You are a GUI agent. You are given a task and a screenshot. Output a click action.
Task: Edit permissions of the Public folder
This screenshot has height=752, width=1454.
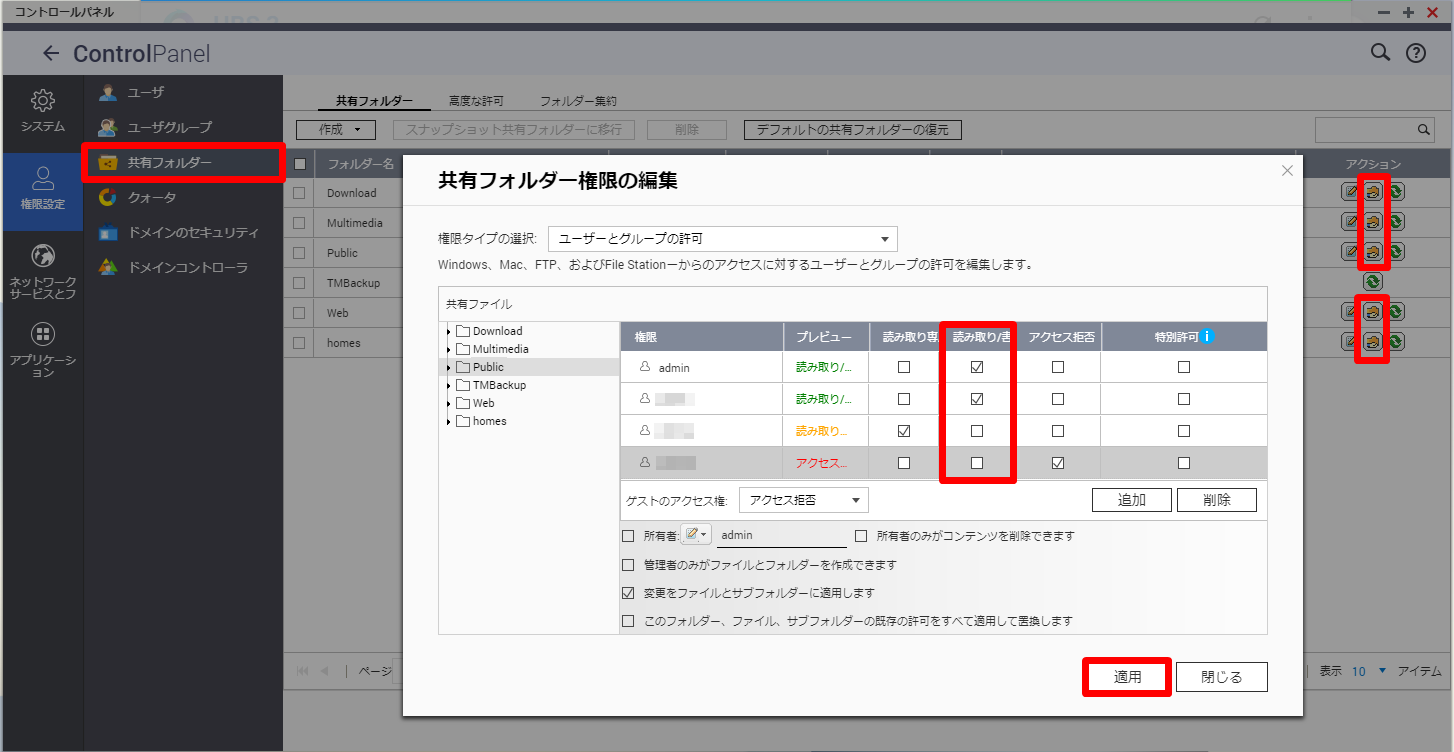tap(1373, 252)
